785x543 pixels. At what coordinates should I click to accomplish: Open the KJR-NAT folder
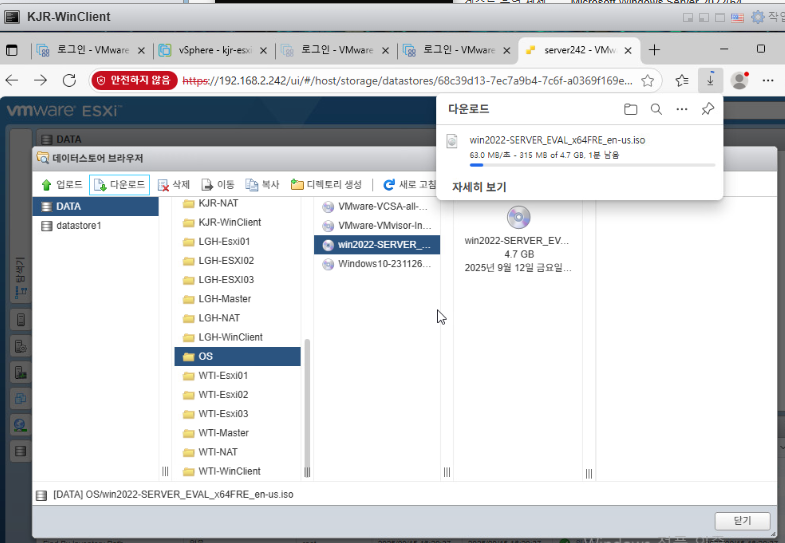click(237, 203)
